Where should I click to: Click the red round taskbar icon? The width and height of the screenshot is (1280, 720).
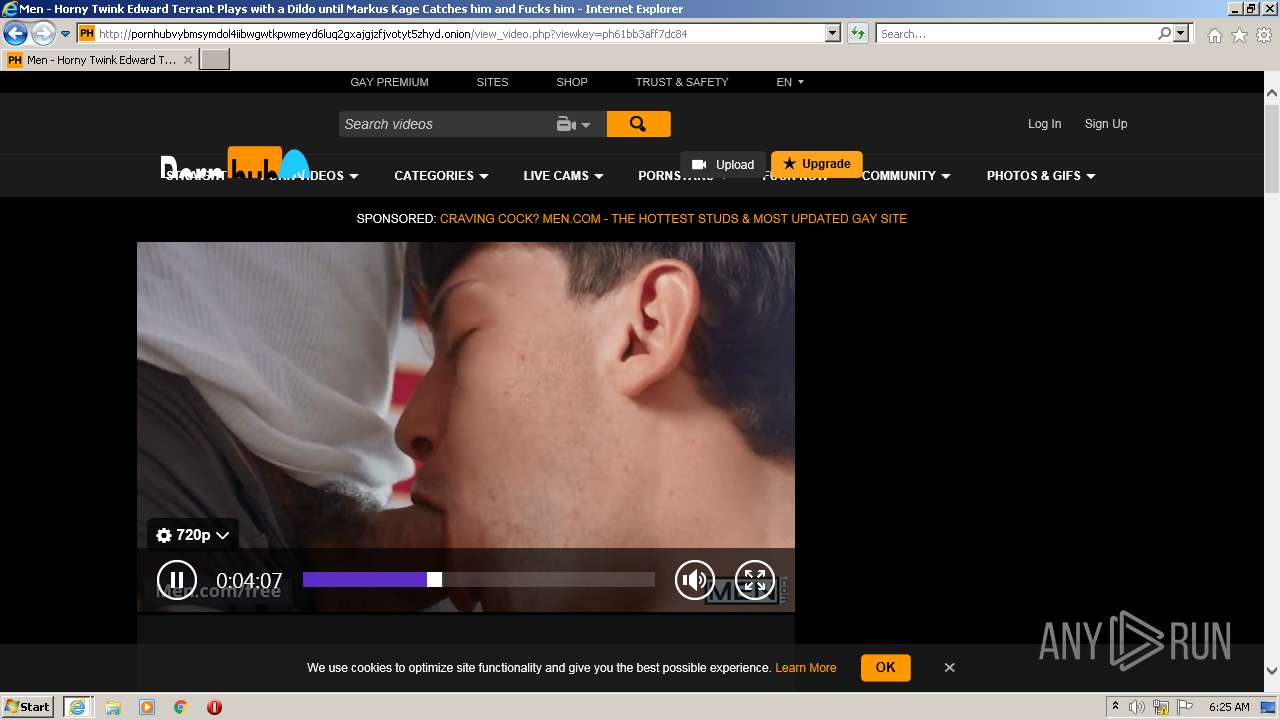[x=214, y=707]
